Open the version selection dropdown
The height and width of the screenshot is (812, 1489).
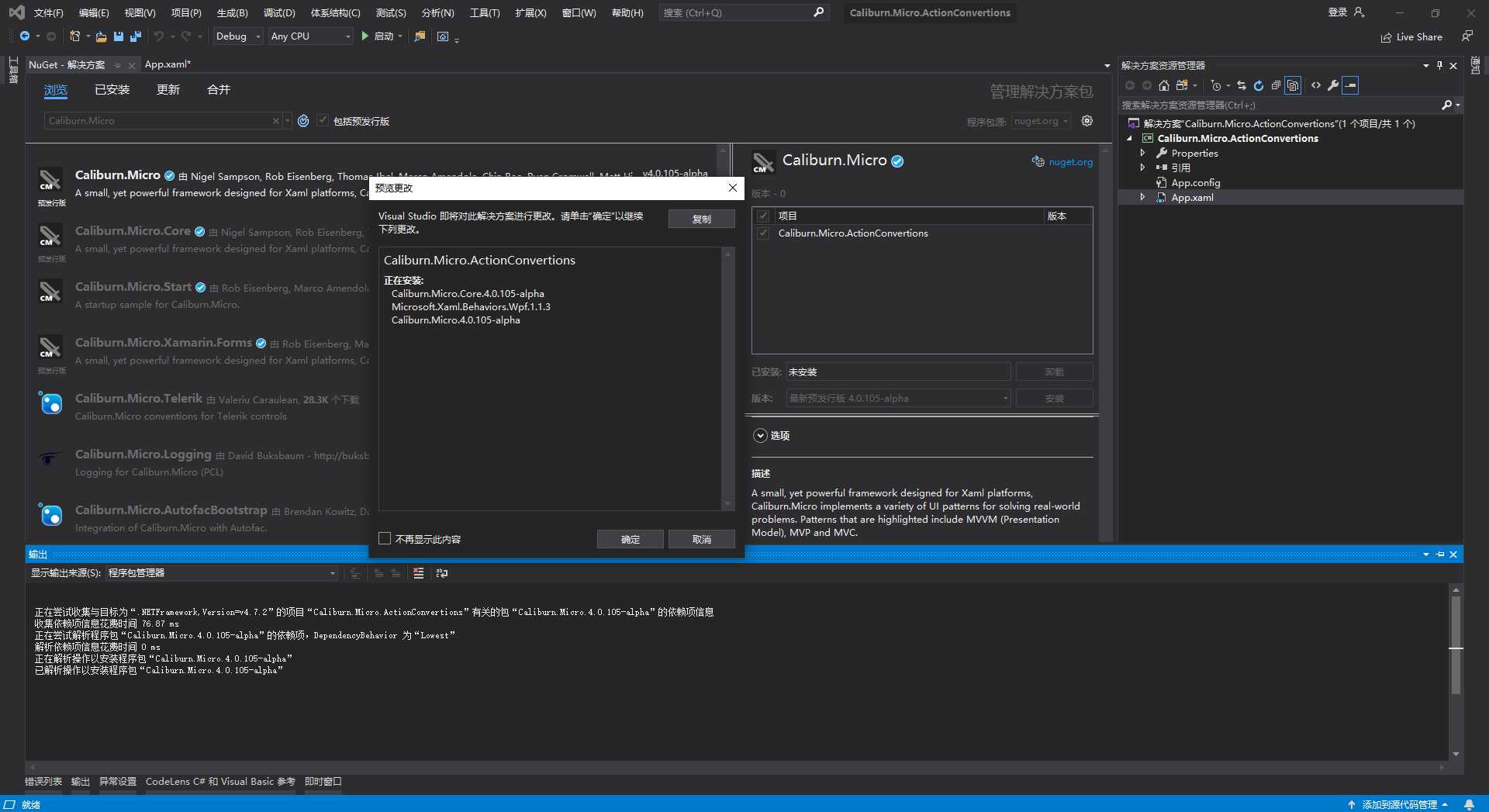click(898, 398)
